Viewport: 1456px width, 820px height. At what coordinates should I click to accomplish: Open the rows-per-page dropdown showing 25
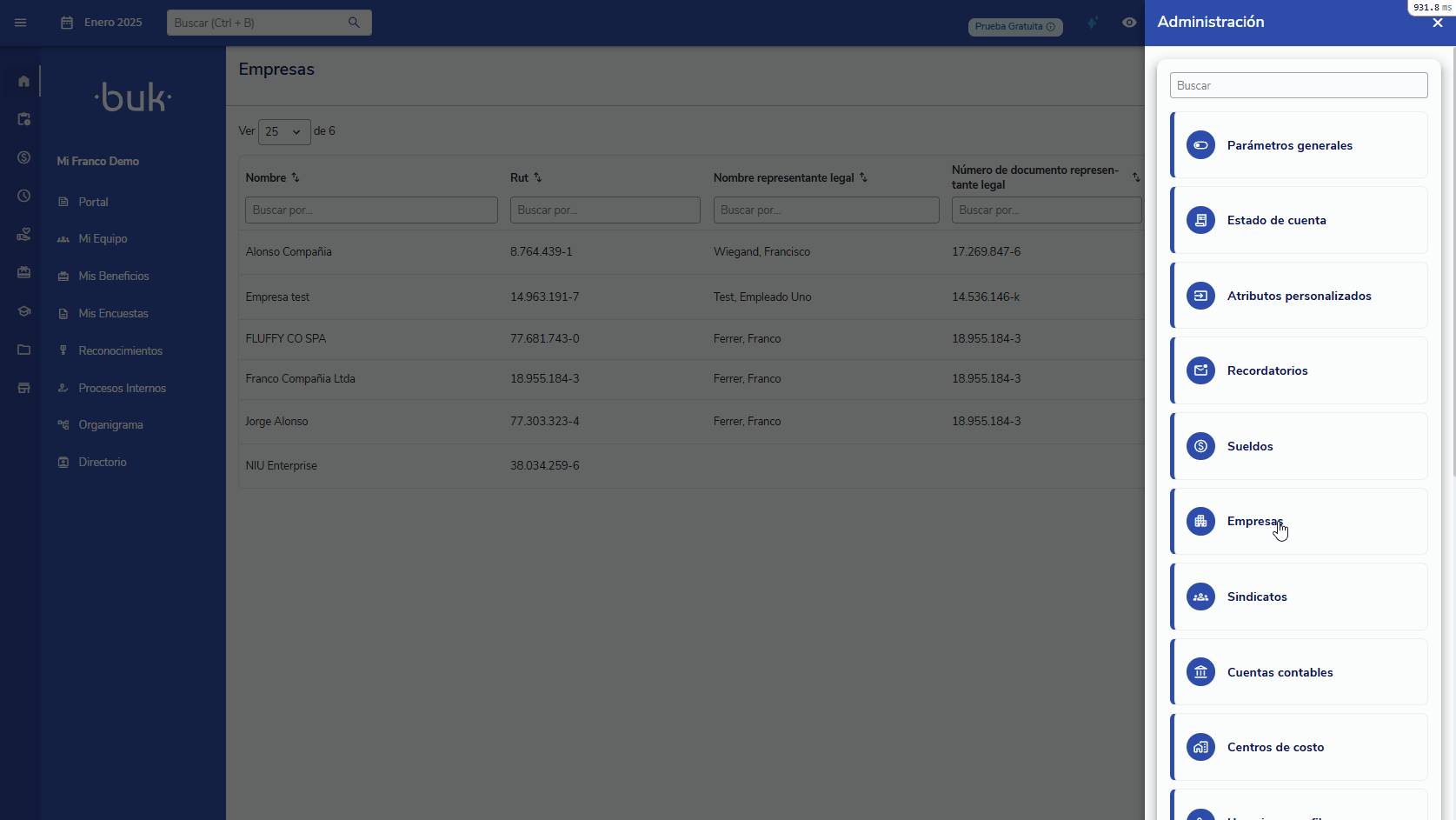(x=284, y=131)
